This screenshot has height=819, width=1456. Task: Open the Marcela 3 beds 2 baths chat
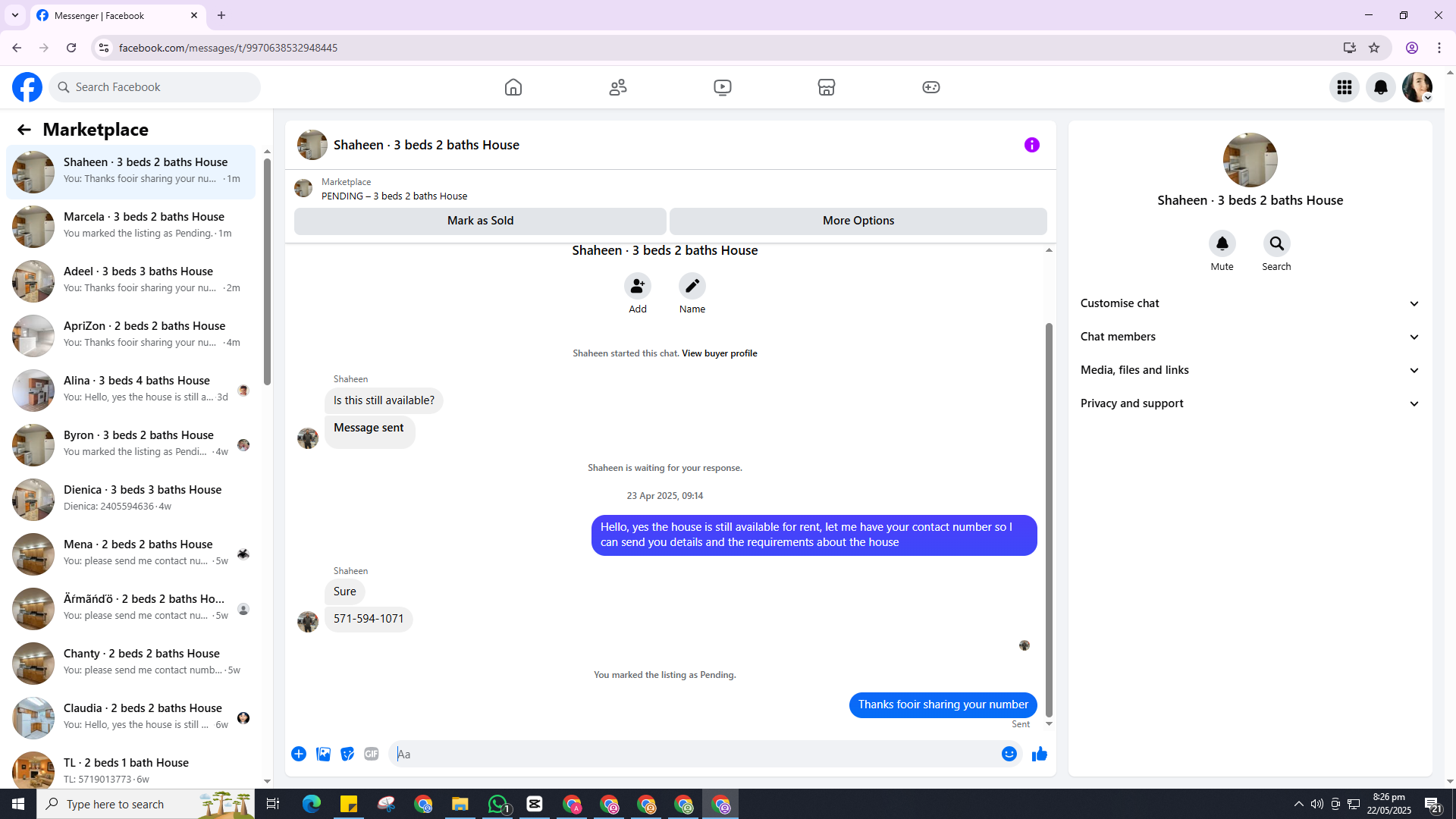click(131, 226)
